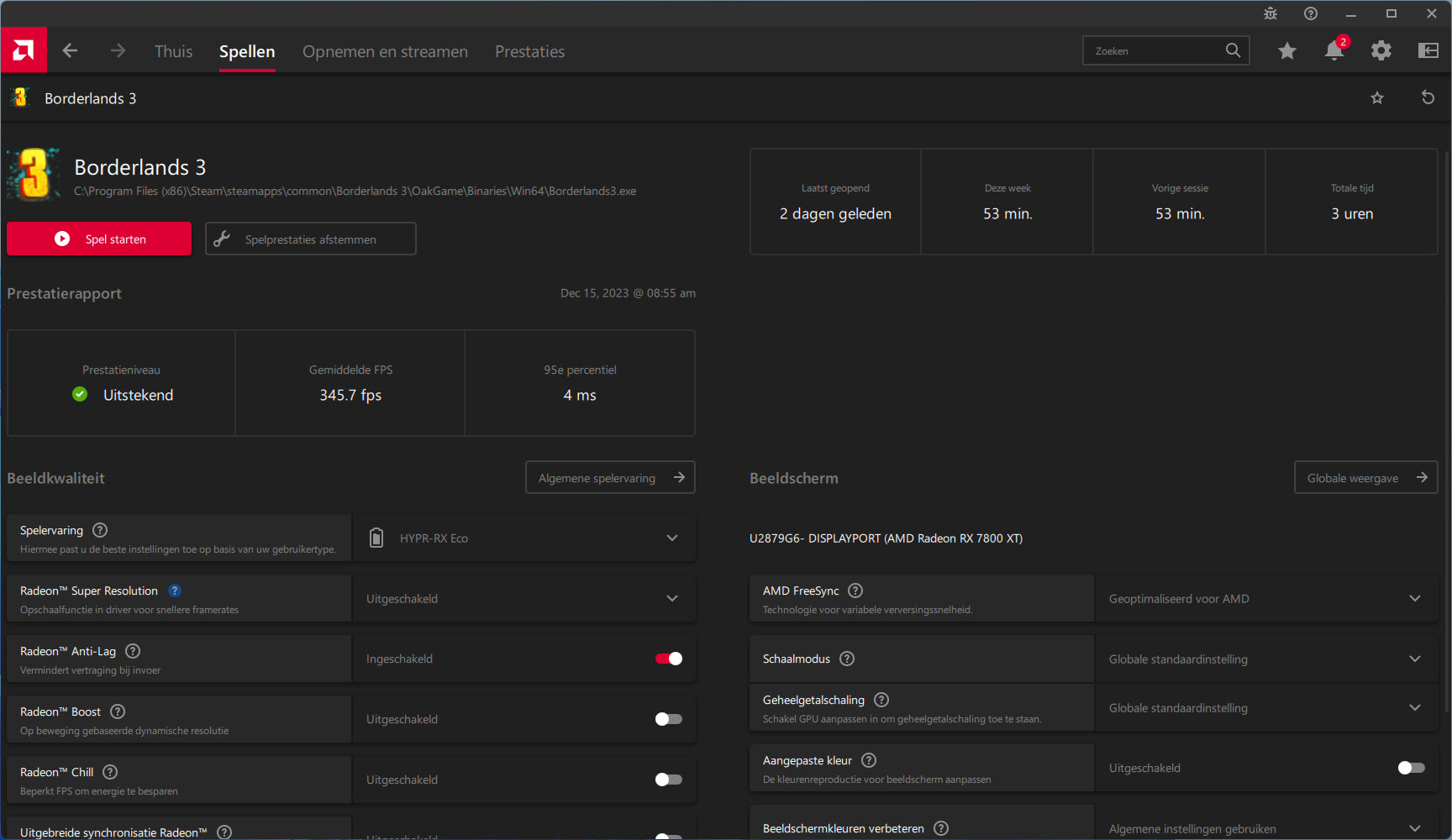Open the Spelervaring HYPR-RX Eco dropdown
1452x840 pixels.
point(524,538)
